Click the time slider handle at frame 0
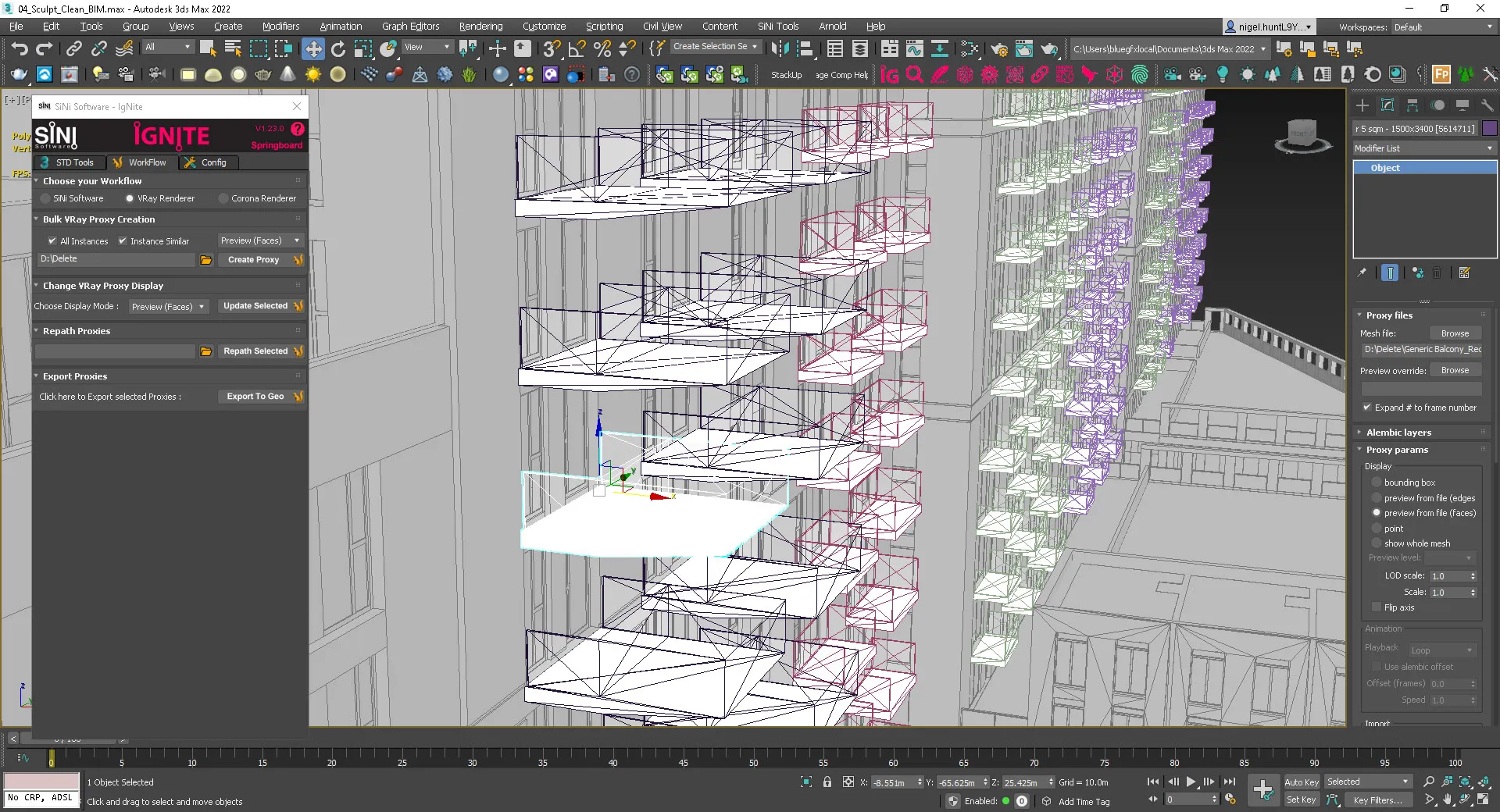1500x812 pixels. coord(52,758)
